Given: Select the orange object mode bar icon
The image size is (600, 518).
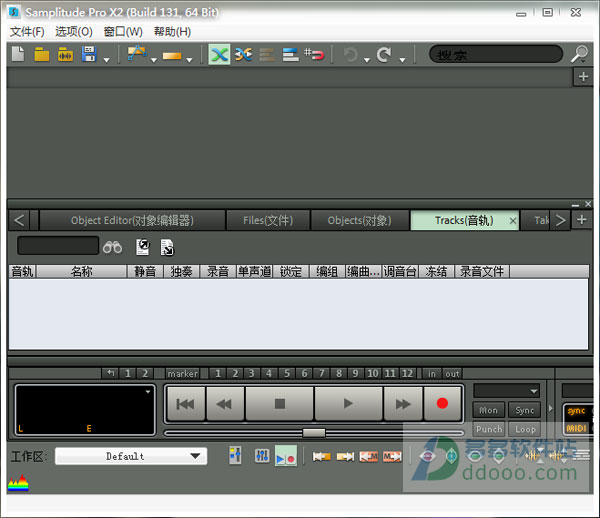Looking at the screenshot, I should [172, 56].
